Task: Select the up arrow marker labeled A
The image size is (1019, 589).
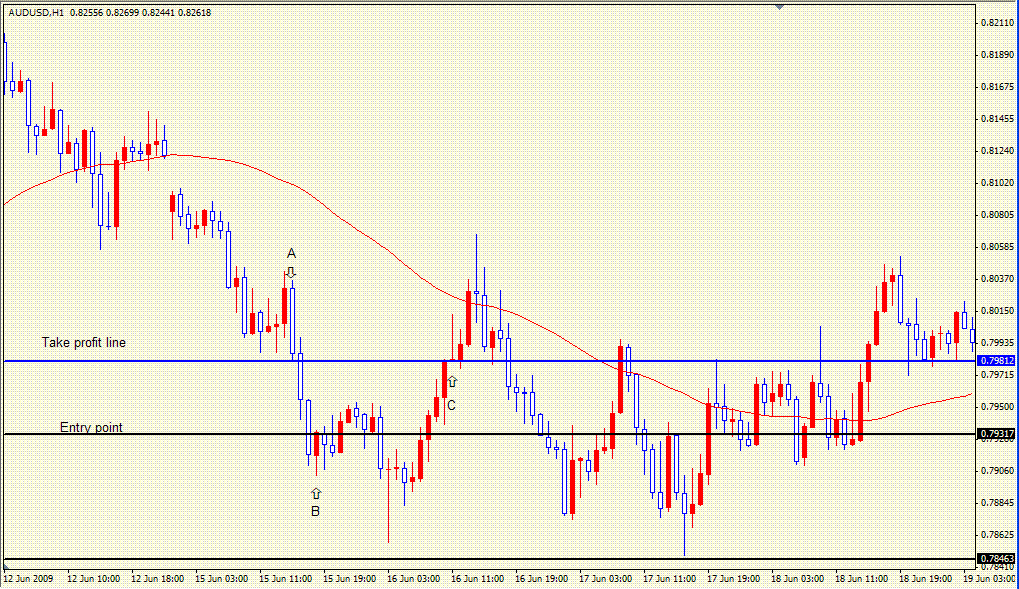Action: click(x=292, y=270)
